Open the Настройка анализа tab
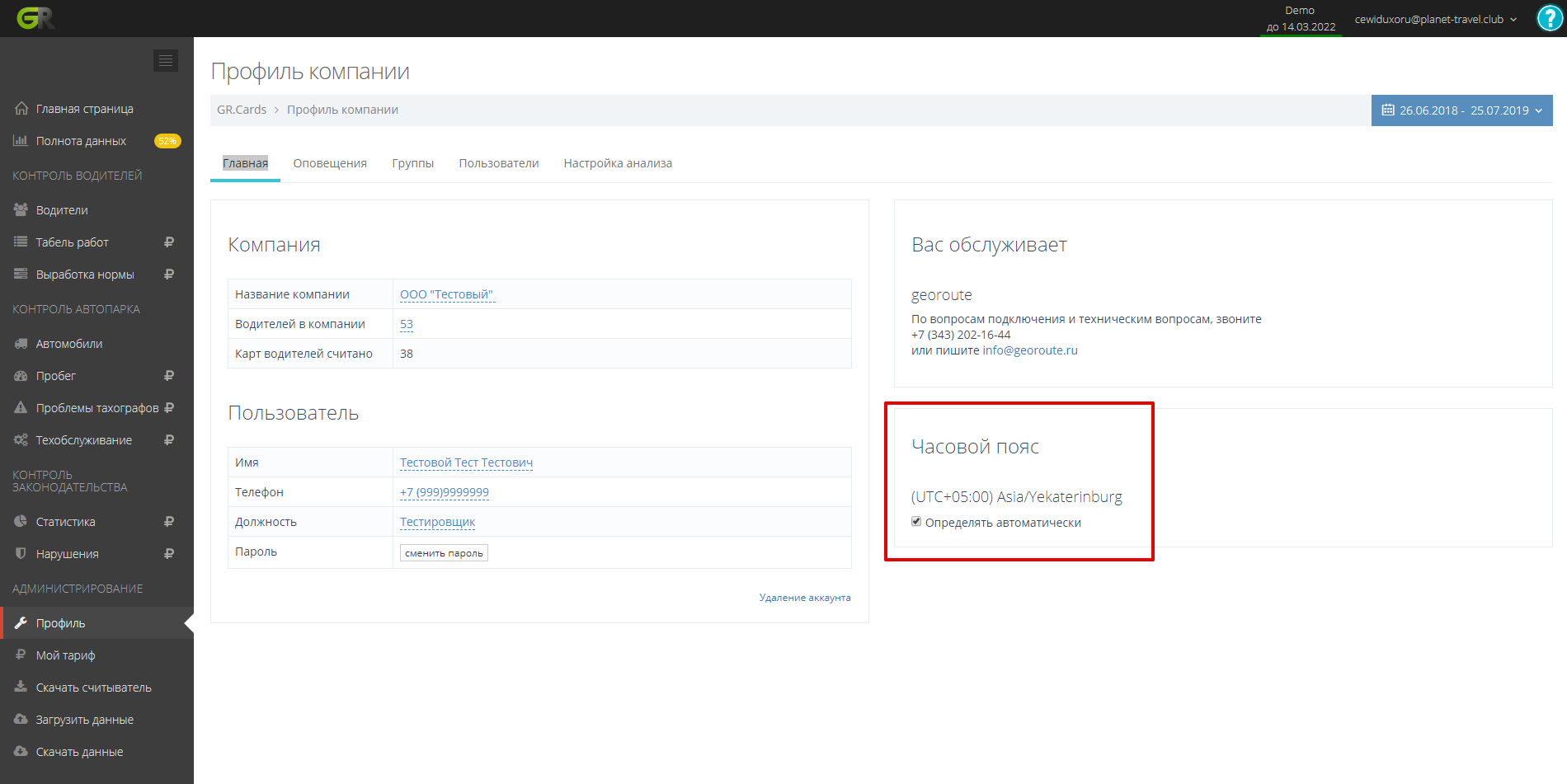1567x784 pixels. (x=618, y=163)
